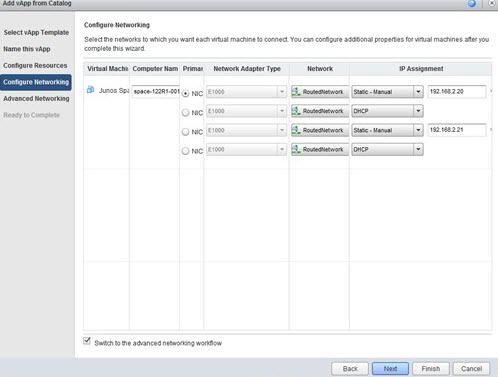Click IP address field 192.168.2.20
Viewport: 498px width, 377px height.
click(x=457, y=91)
